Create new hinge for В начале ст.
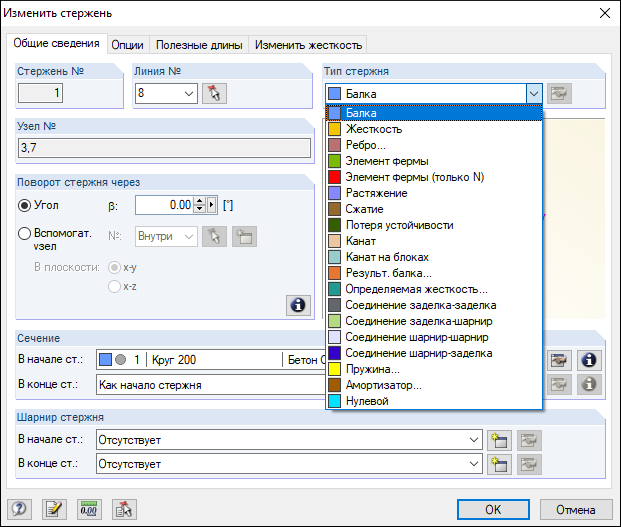Screen dimensions: 621x527 pyautogui.click(x=499, y=440)
